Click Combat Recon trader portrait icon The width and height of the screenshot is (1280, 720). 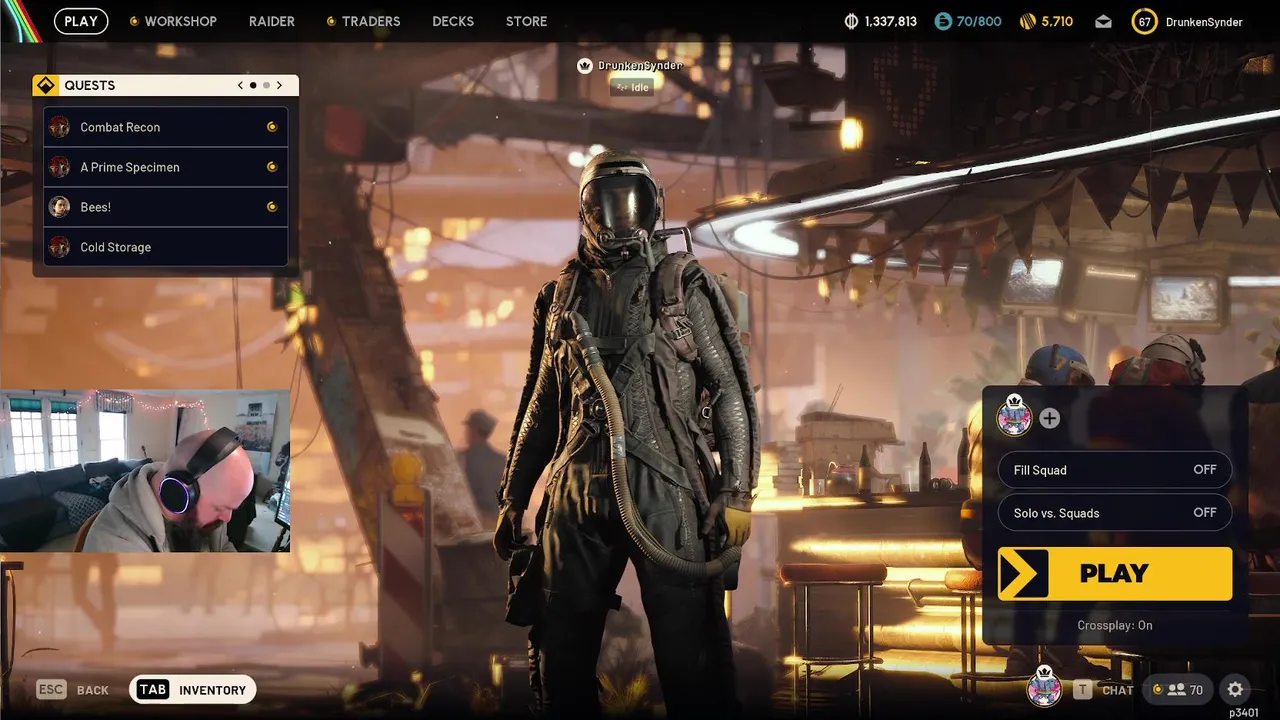click(x=59, y=127)
